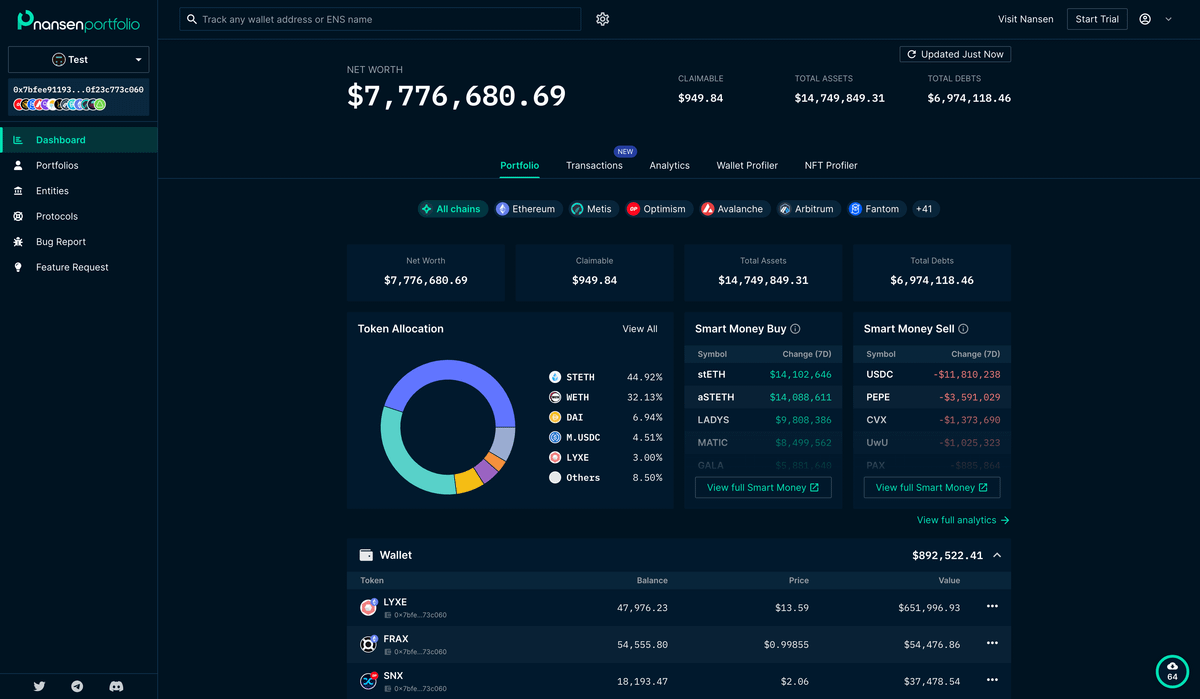Select the All chains filter
This screenshot has width=1200, height=699.
point(451,209)
